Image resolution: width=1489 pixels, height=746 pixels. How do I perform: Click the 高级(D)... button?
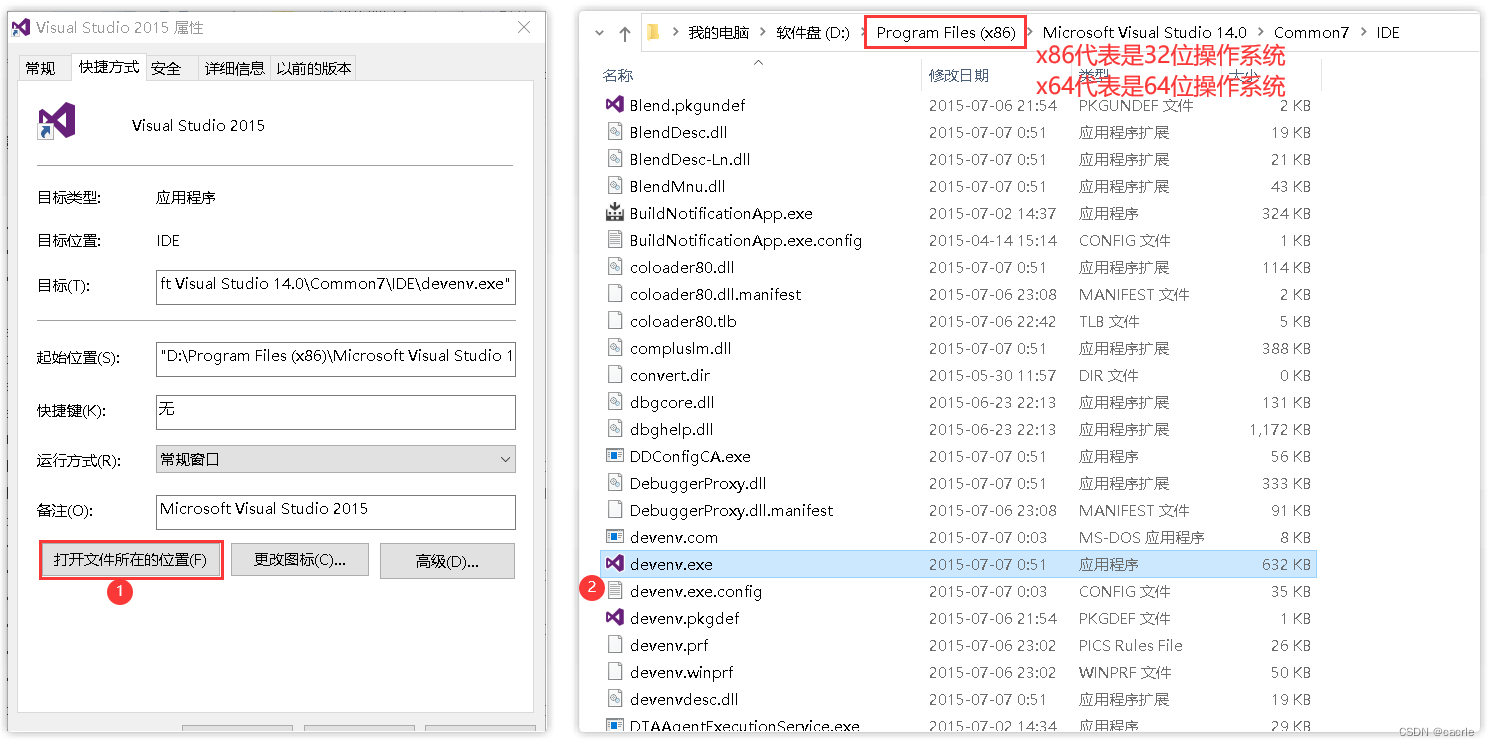pyautogui.click(x=447, y=561)
